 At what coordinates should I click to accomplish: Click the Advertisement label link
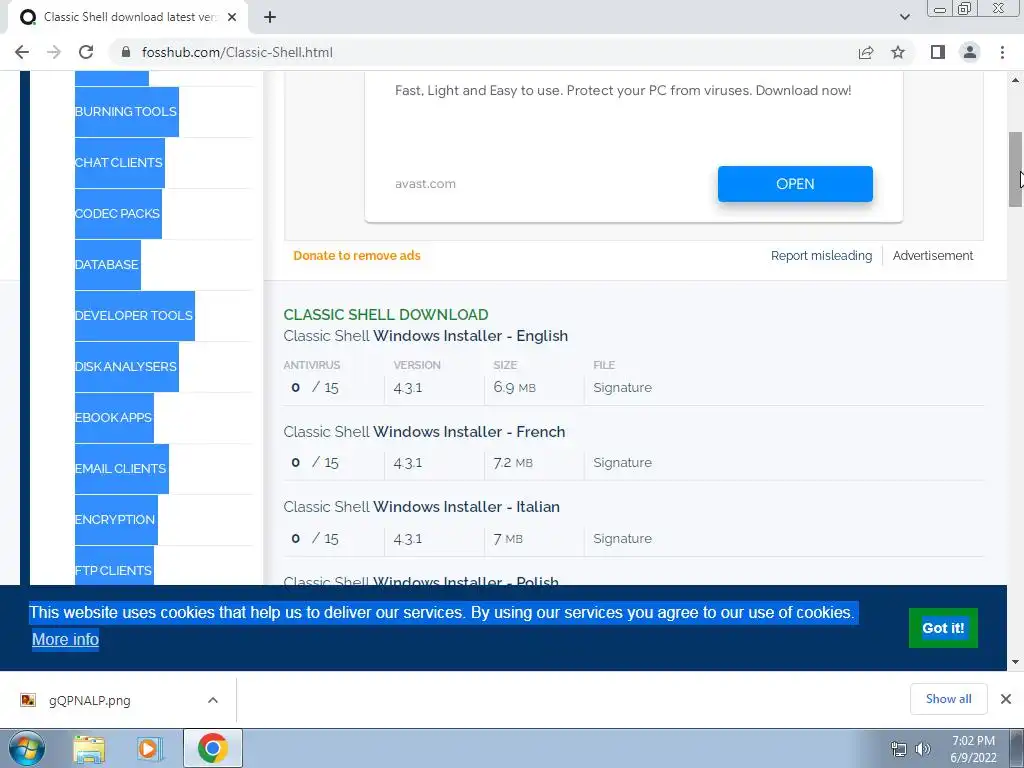pos(933,256)
